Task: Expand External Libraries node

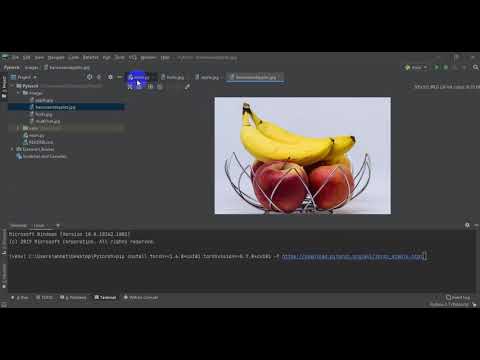Action: (13, 149)
